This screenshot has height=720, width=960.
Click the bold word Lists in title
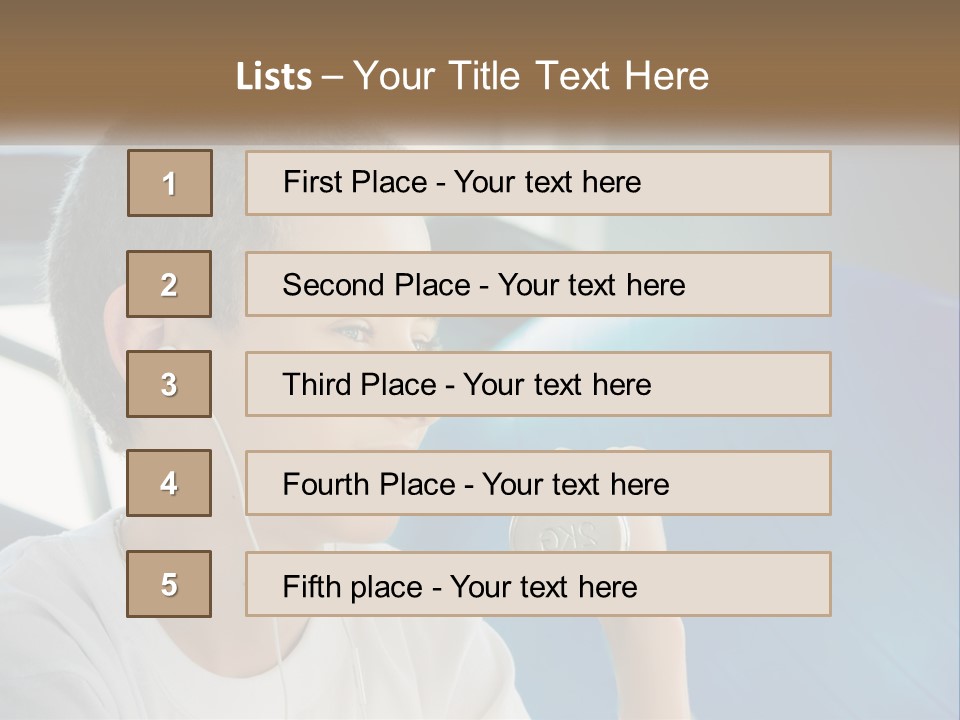point(274,77)
